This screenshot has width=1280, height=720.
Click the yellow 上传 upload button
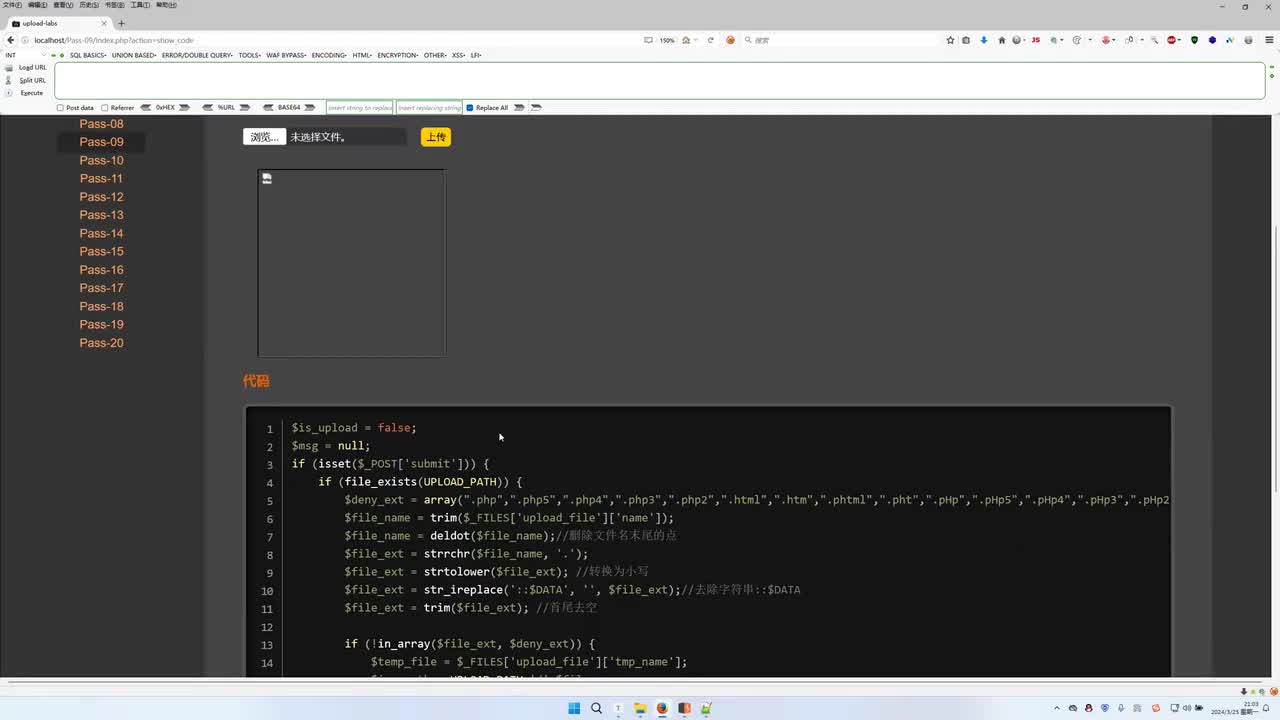[435, 137]
